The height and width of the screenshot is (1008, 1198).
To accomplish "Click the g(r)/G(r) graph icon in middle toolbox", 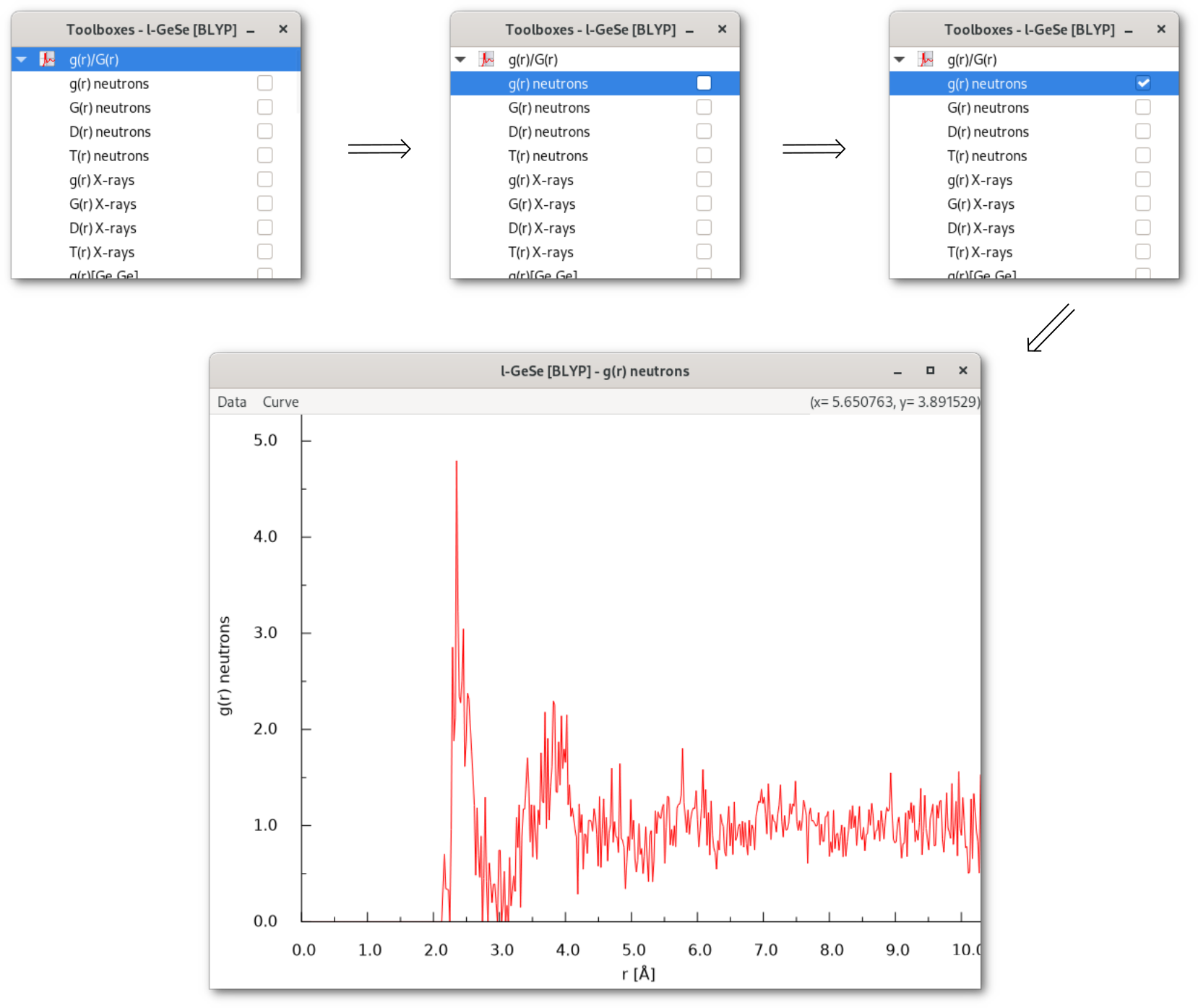I will pos(486,59).
